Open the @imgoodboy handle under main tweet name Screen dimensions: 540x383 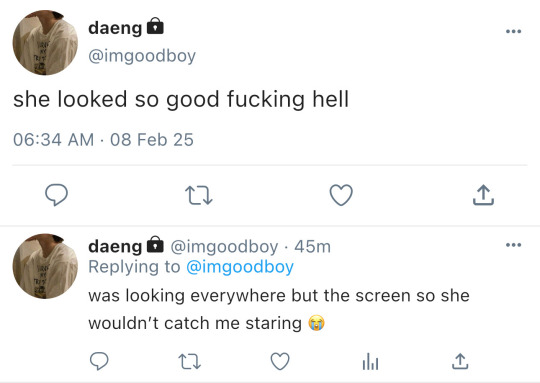142,56
